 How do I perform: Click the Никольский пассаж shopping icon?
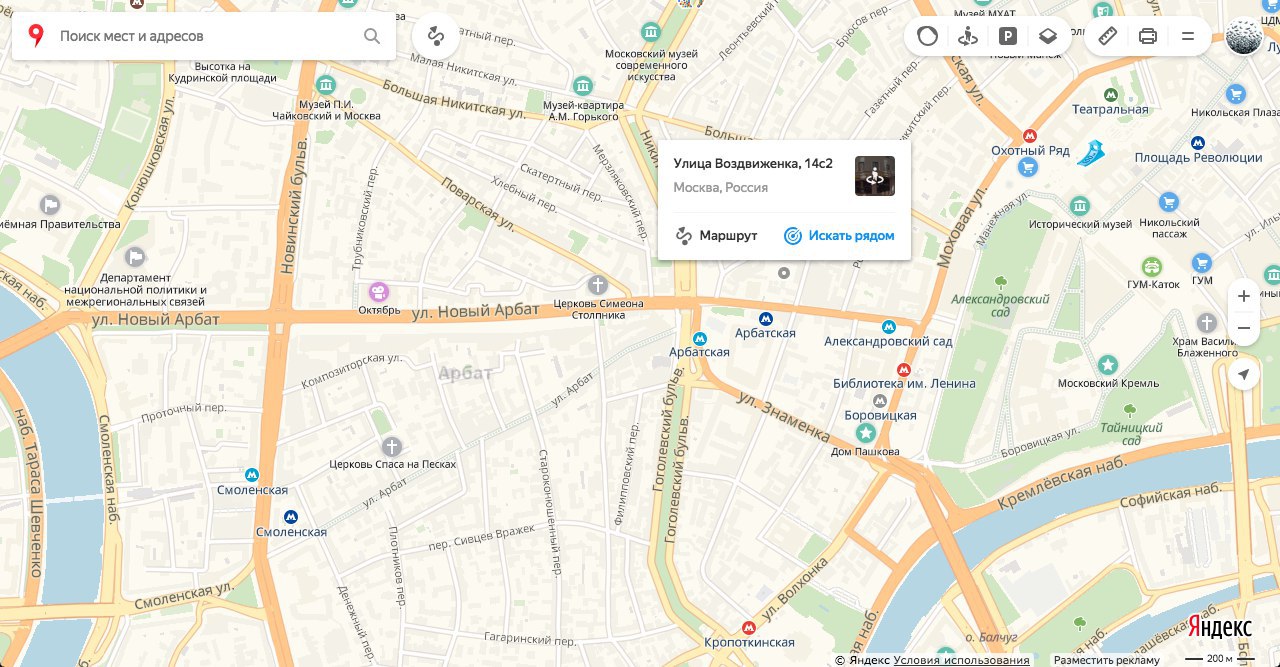(x=1169, y=204)
